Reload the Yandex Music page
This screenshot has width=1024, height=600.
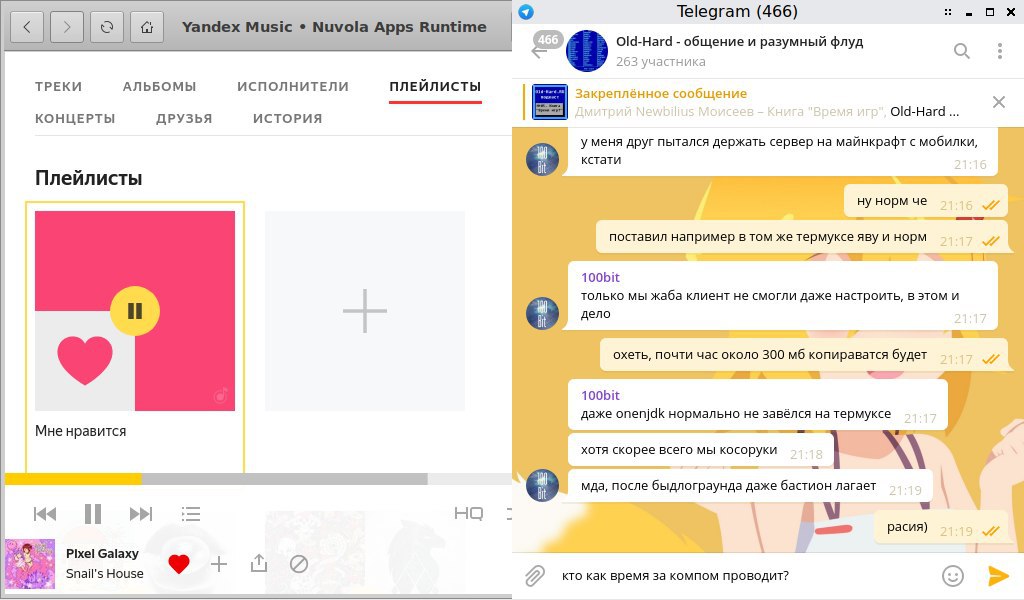pyautogui.click(x=107, y=27)
